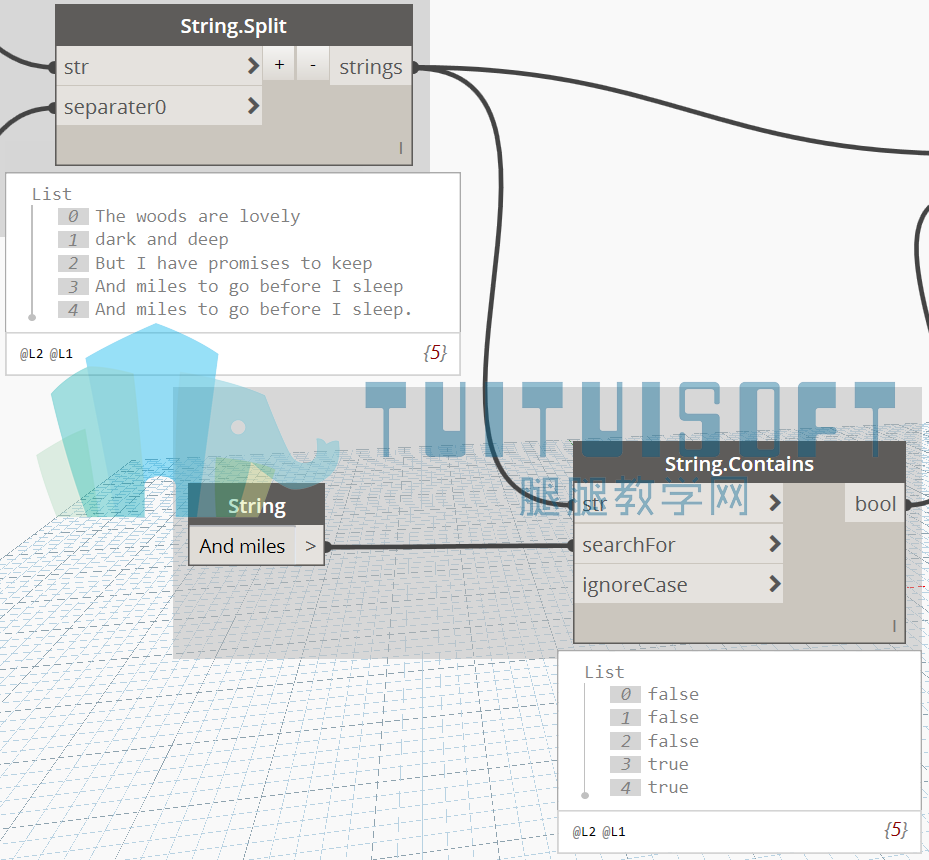Click the String.Split node title
This screenshot has height=860, width=929.
click(x=233, y=26)
